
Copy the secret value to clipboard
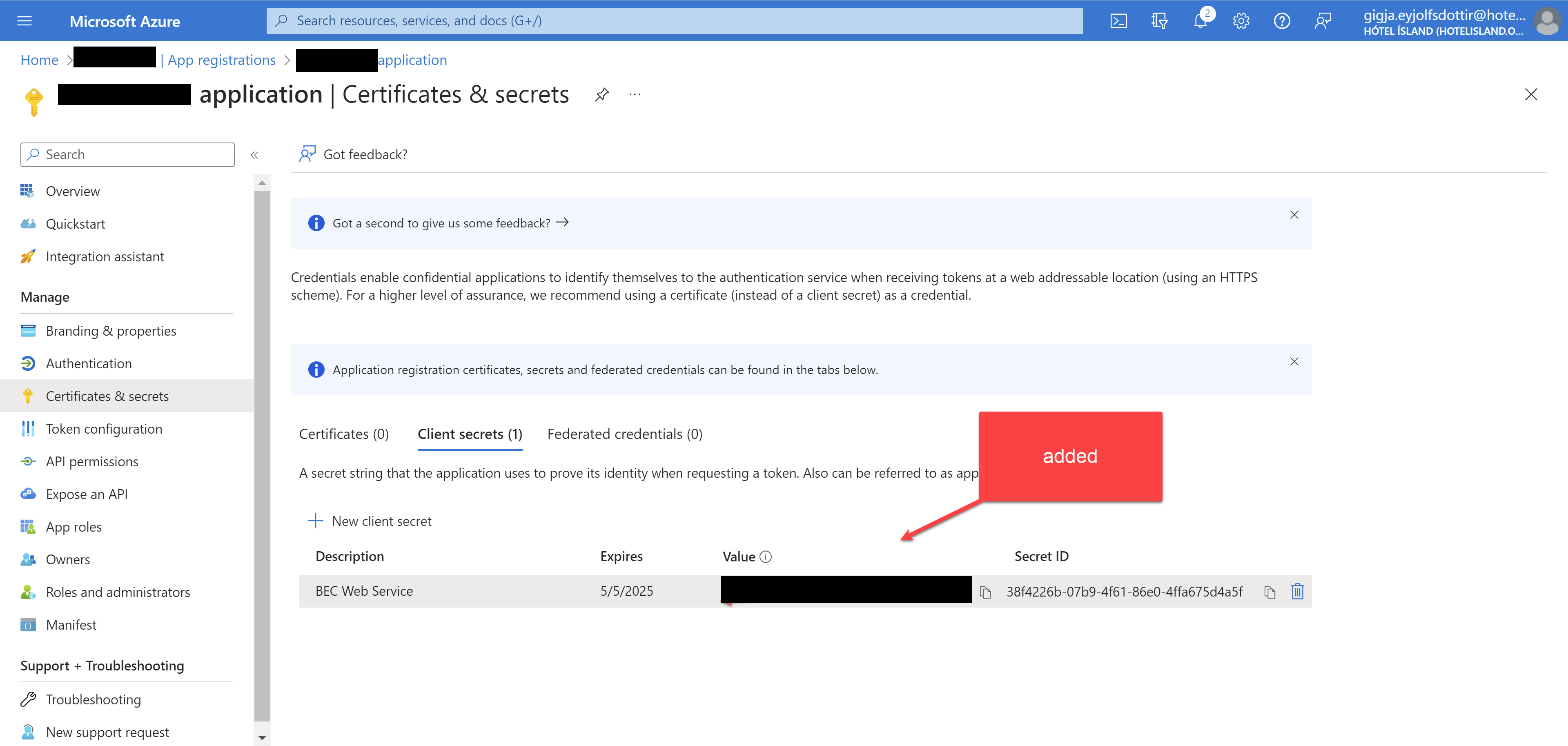click(985, 592)
